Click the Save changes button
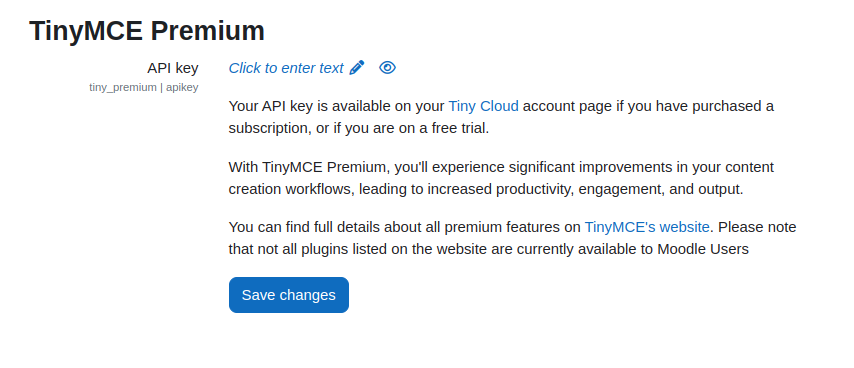 click(289, 295)
